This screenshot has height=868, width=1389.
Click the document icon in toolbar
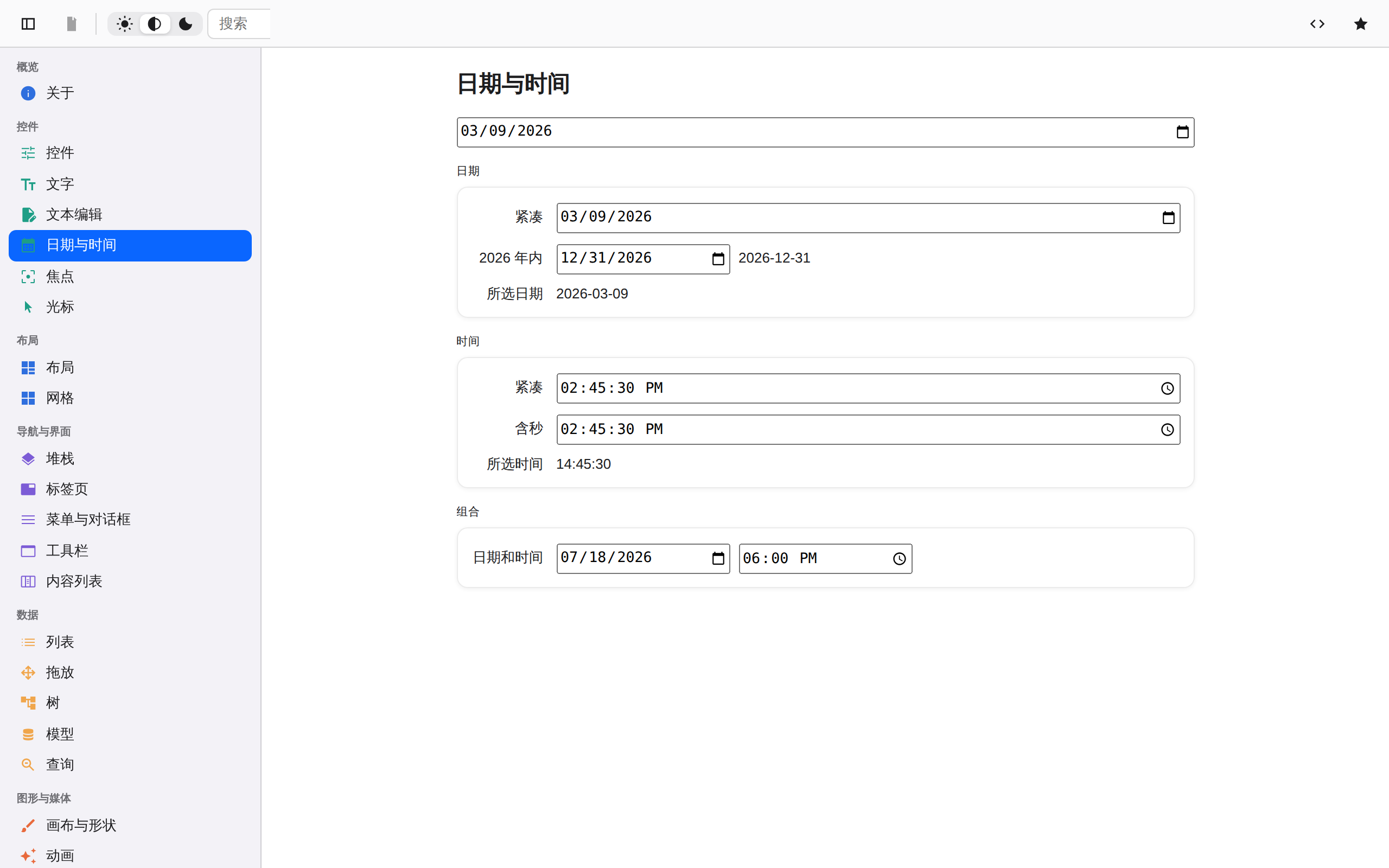click(72, 23)
